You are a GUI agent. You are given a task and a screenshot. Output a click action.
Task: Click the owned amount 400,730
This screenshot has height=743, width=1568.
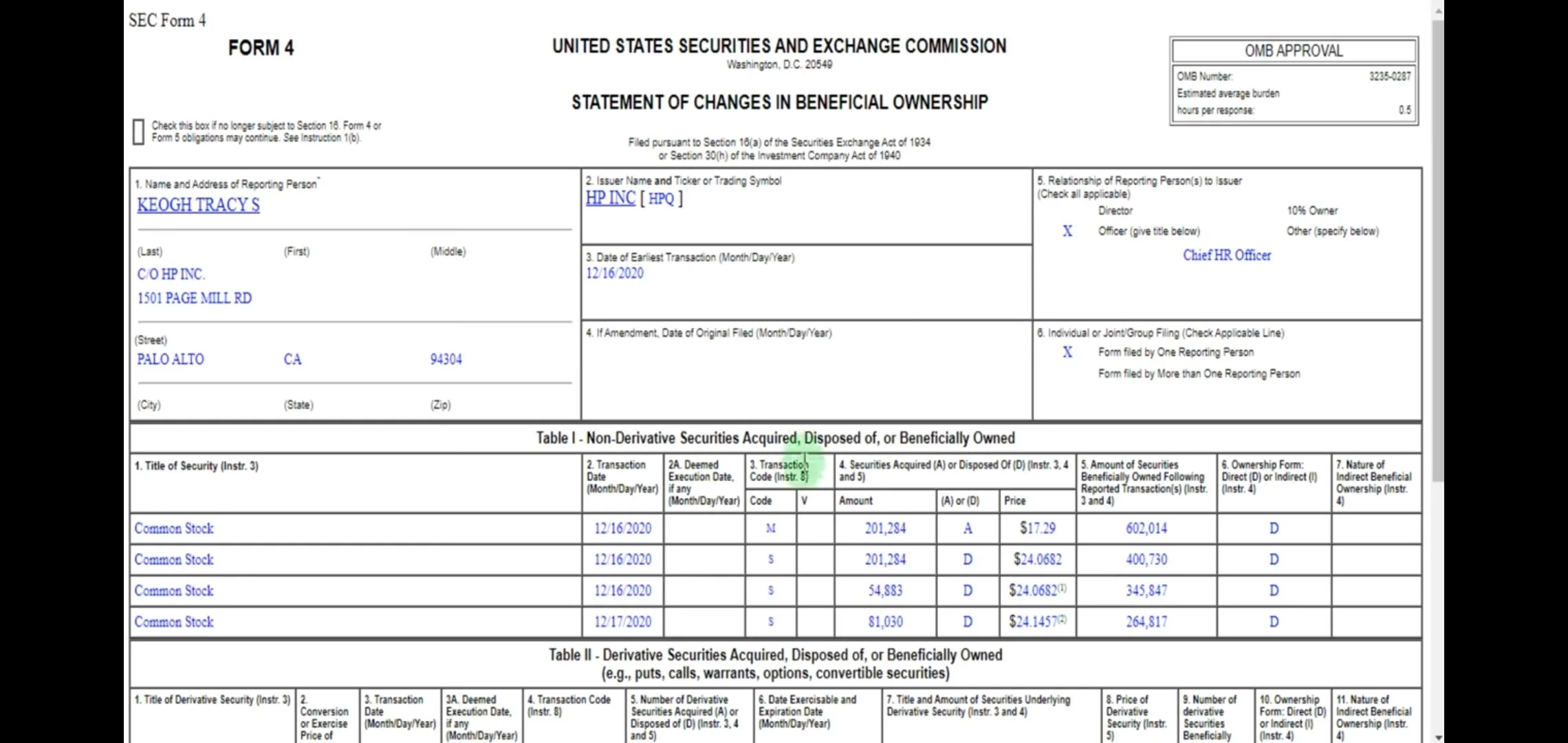coord(1146,559)
